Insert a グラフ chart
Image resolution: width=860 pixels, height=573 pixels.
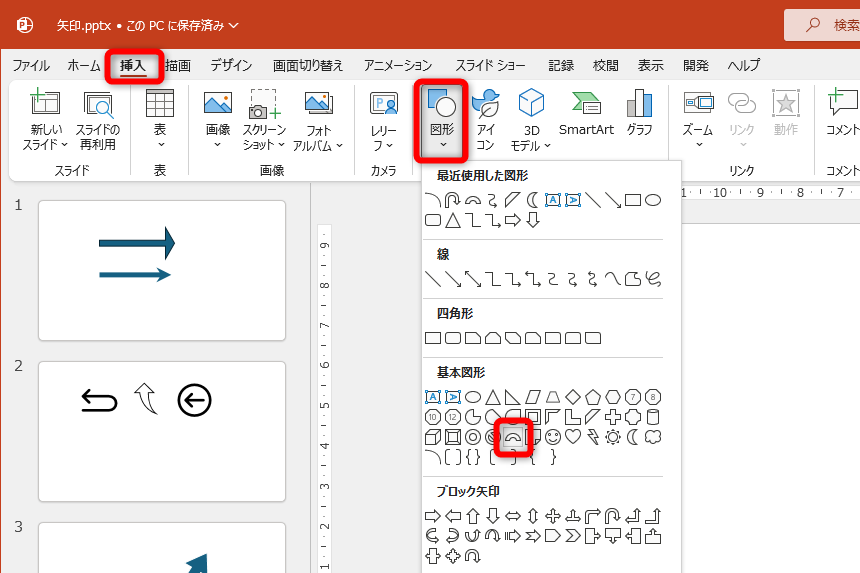[x=639, y=114]
